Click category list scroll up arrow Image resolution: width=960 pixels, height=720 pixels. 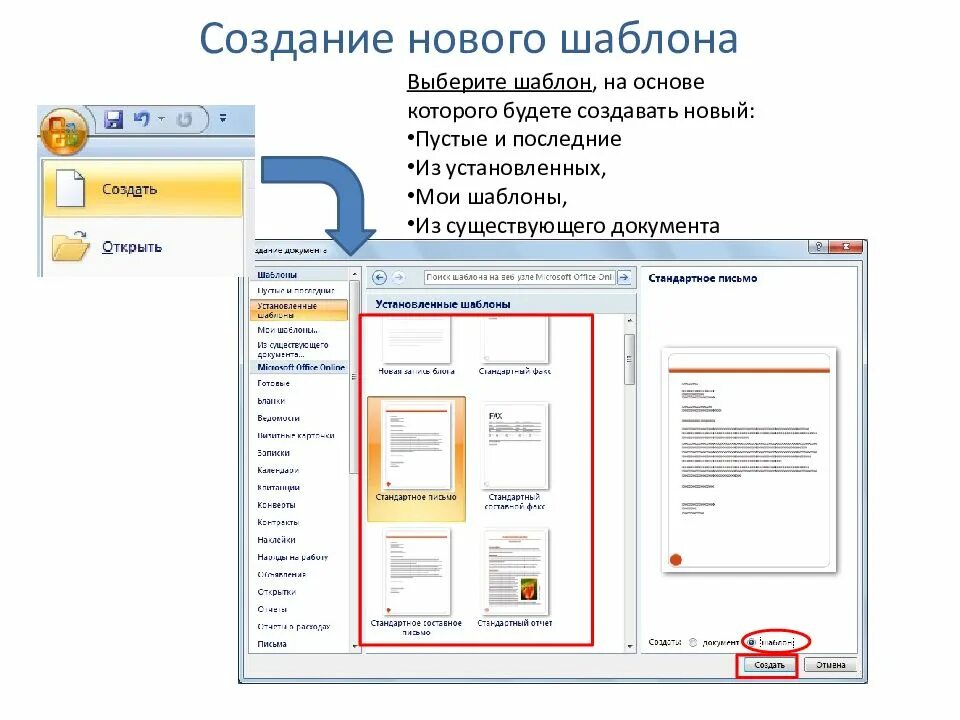click(x=354, y=274)
